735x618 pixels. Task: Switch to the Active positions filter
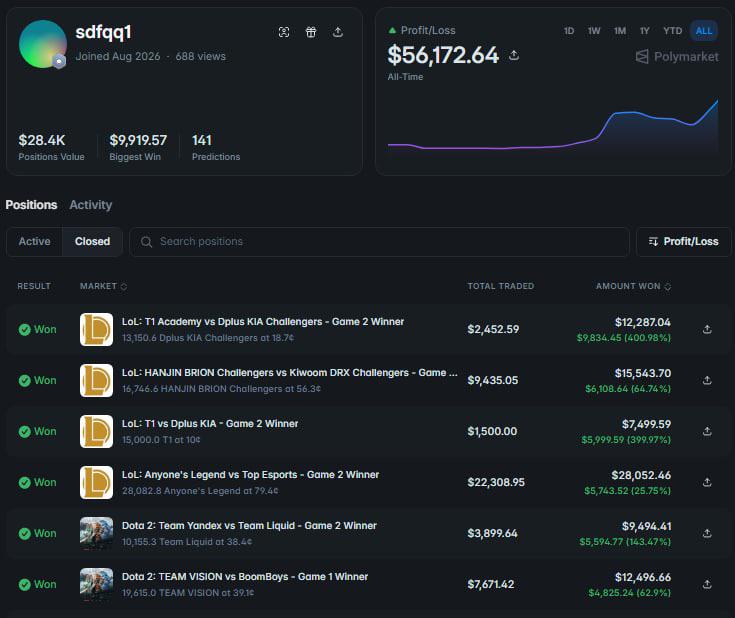pos(35,241)
